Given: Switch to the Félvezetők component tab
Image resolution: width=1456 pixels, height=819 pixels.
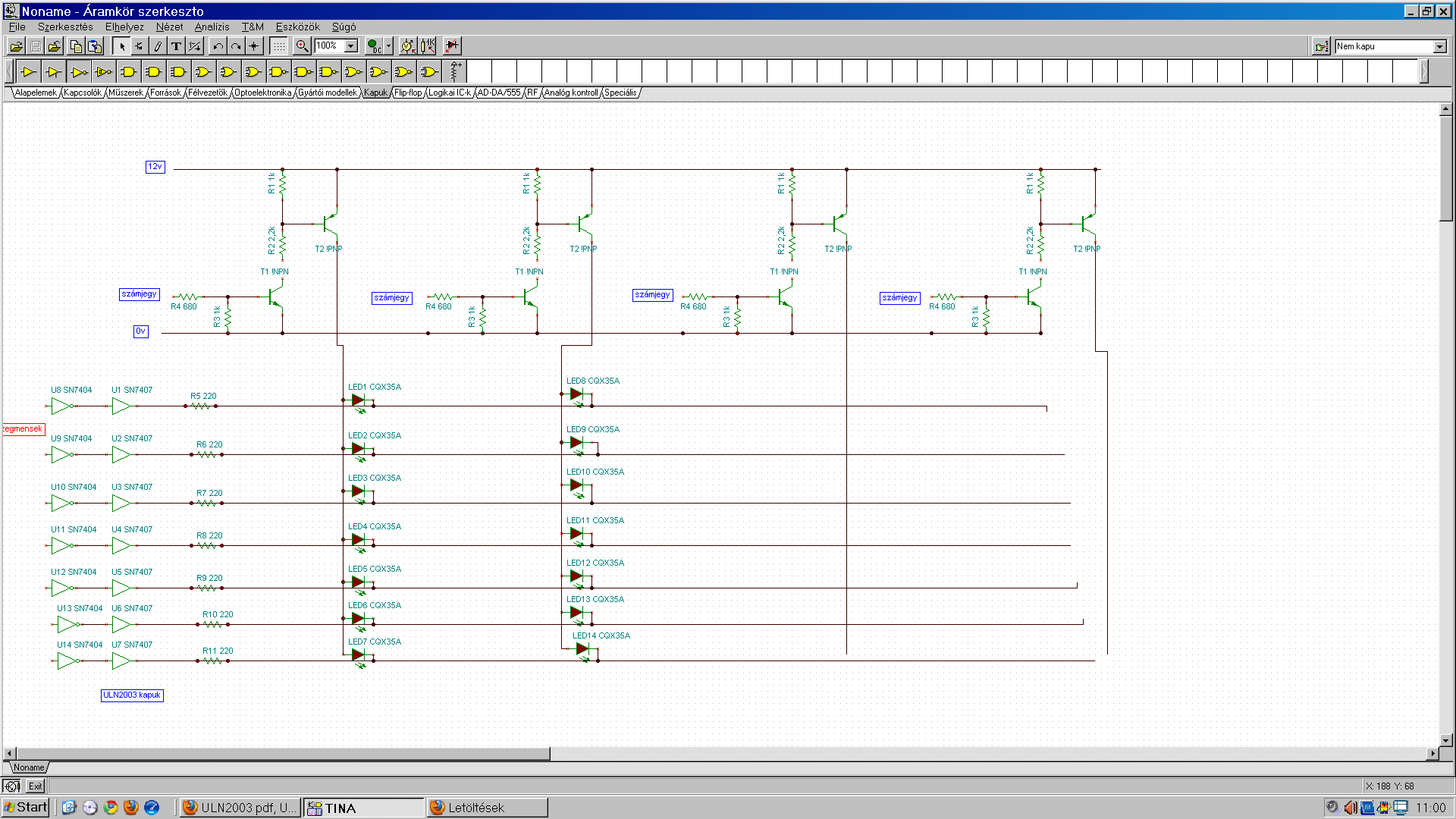Looking at the screenshot, I should (x=207, y=93).
